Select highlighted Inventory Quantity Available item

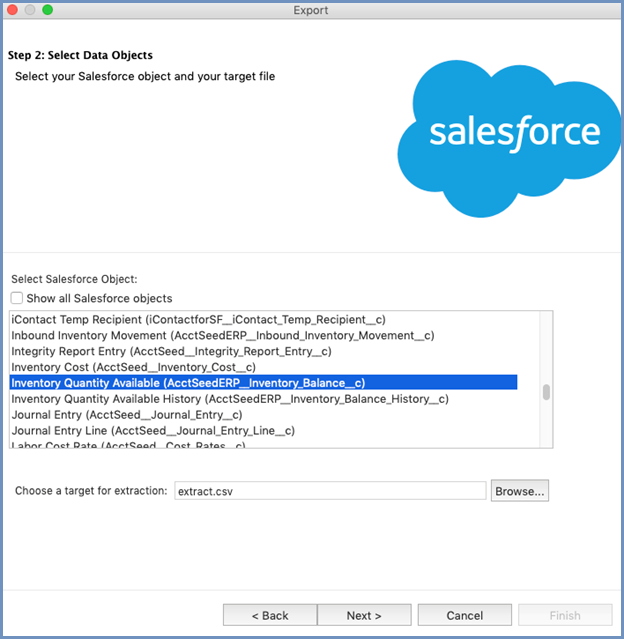[264, 383]
